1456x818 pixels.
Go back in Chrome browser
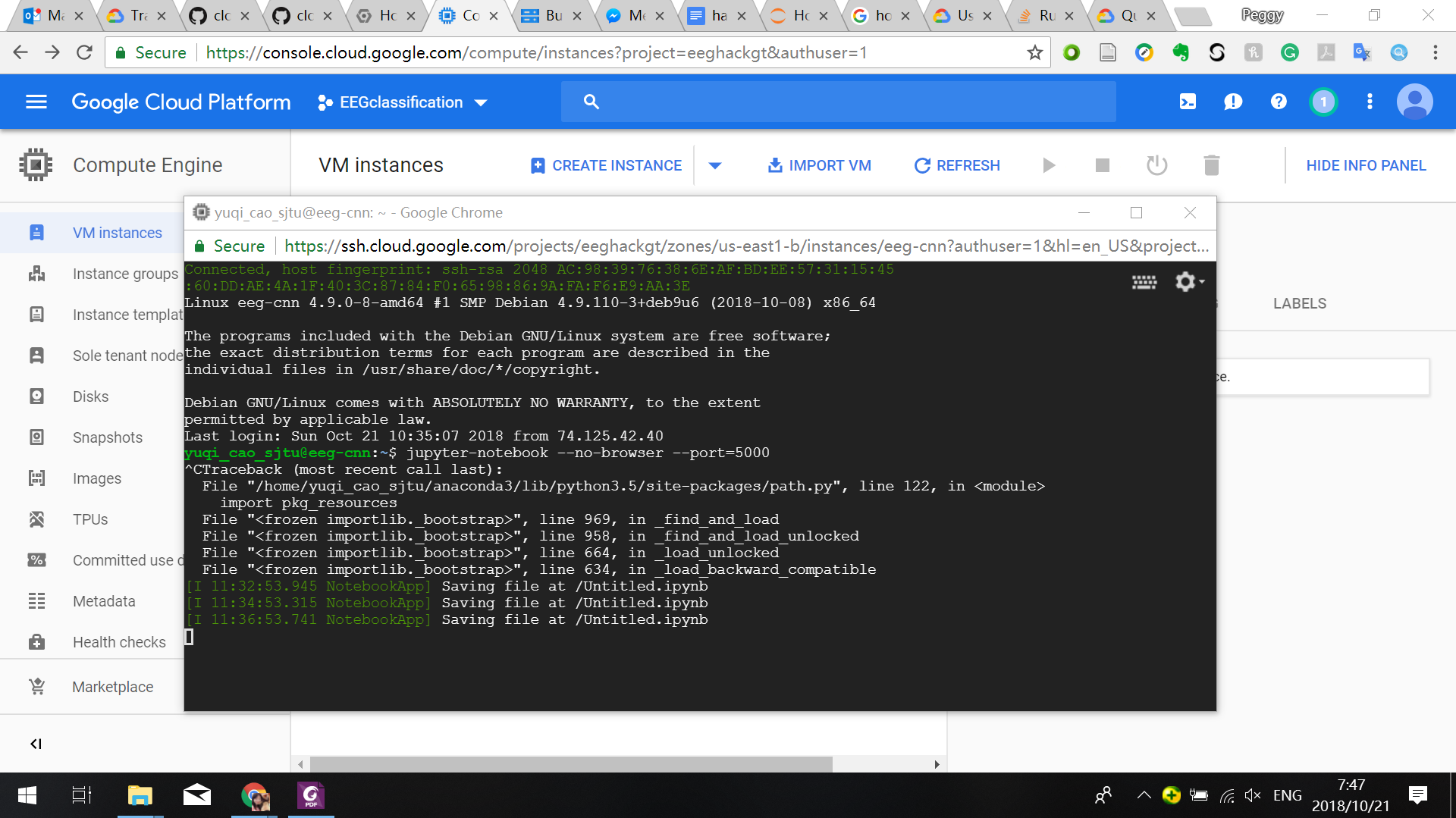[20, 52]
